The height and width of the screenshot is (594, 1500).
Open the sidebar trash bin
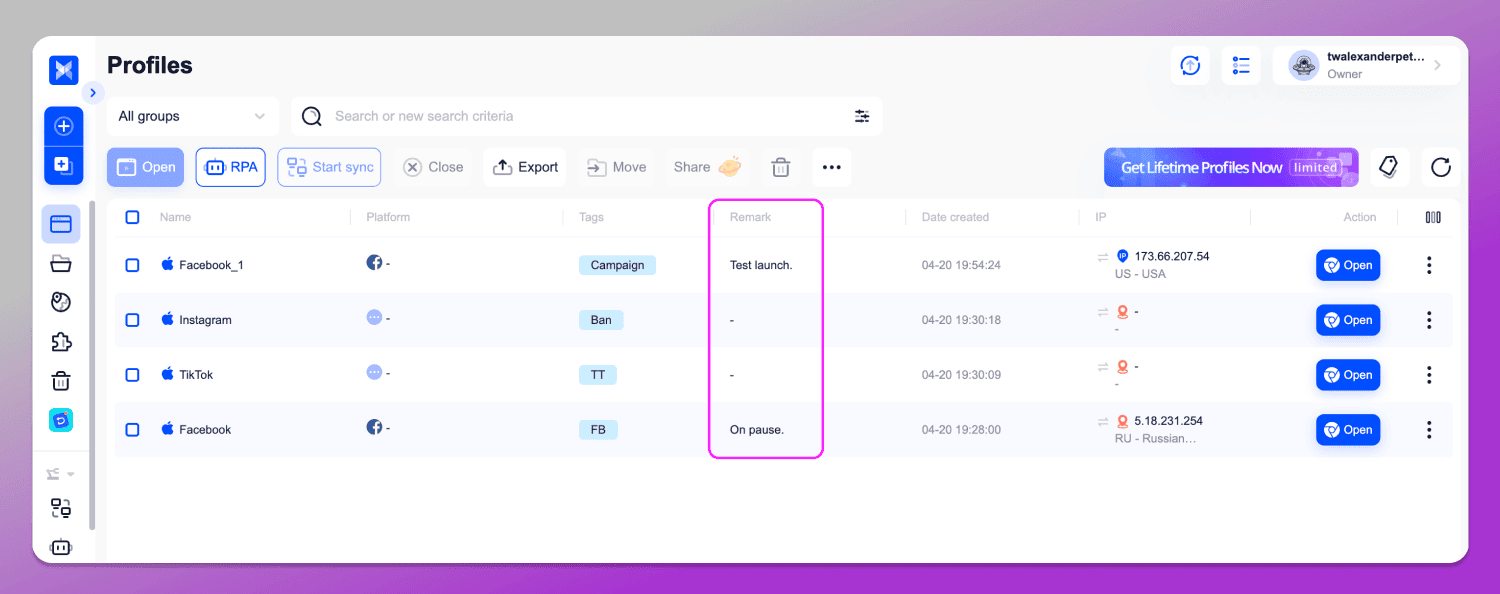[61, 381]
